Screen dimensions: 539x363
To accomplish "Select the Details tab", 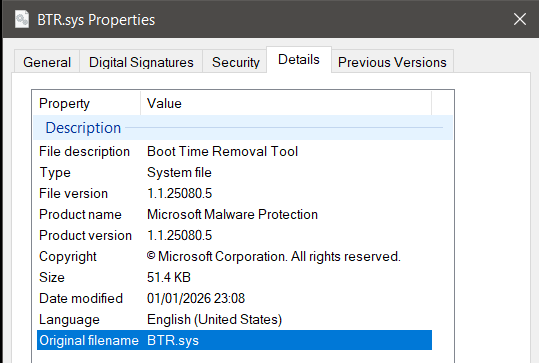I will click(299, 59).
